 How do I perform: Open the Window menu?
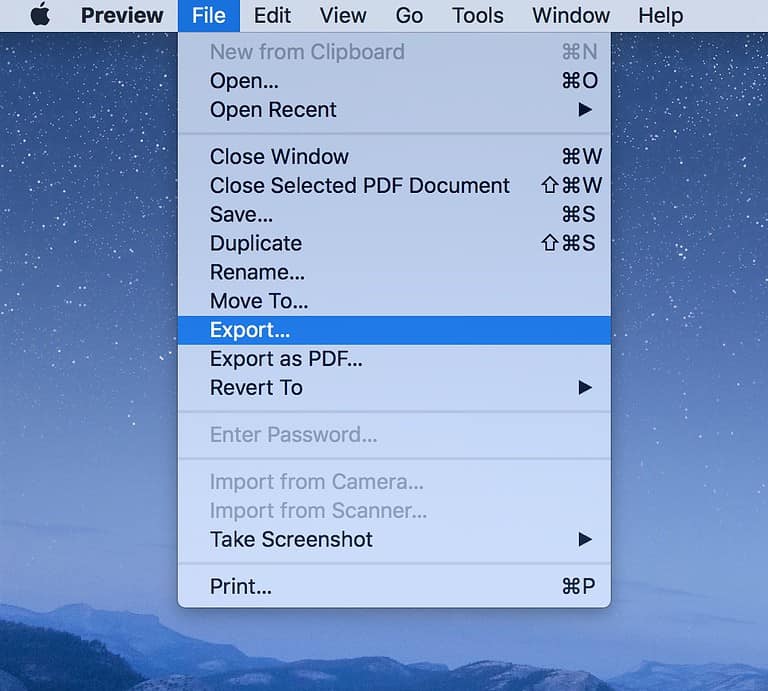pyautogui.click(x=571, y=16)
